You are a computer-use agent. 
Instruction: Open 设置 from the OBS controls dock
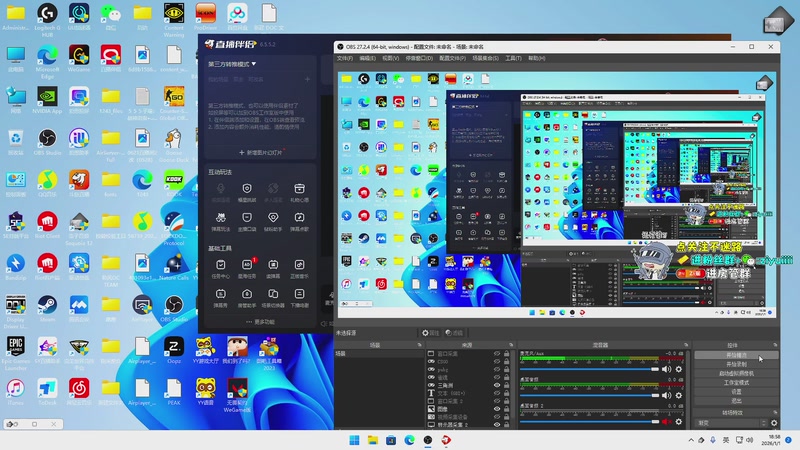736,392
